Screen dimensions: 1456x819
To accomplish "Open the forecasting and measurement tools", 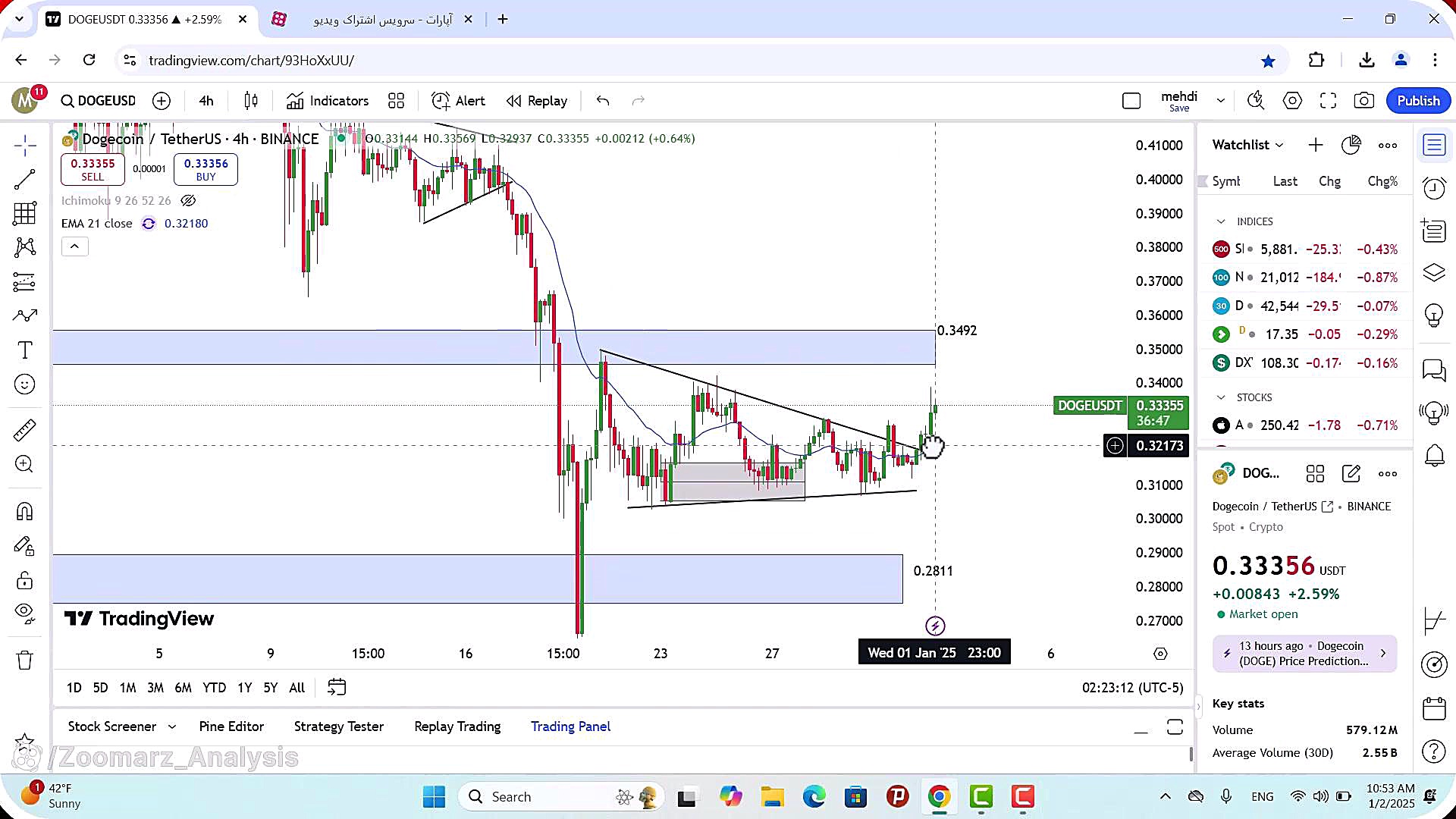I will tap(24, 282).
